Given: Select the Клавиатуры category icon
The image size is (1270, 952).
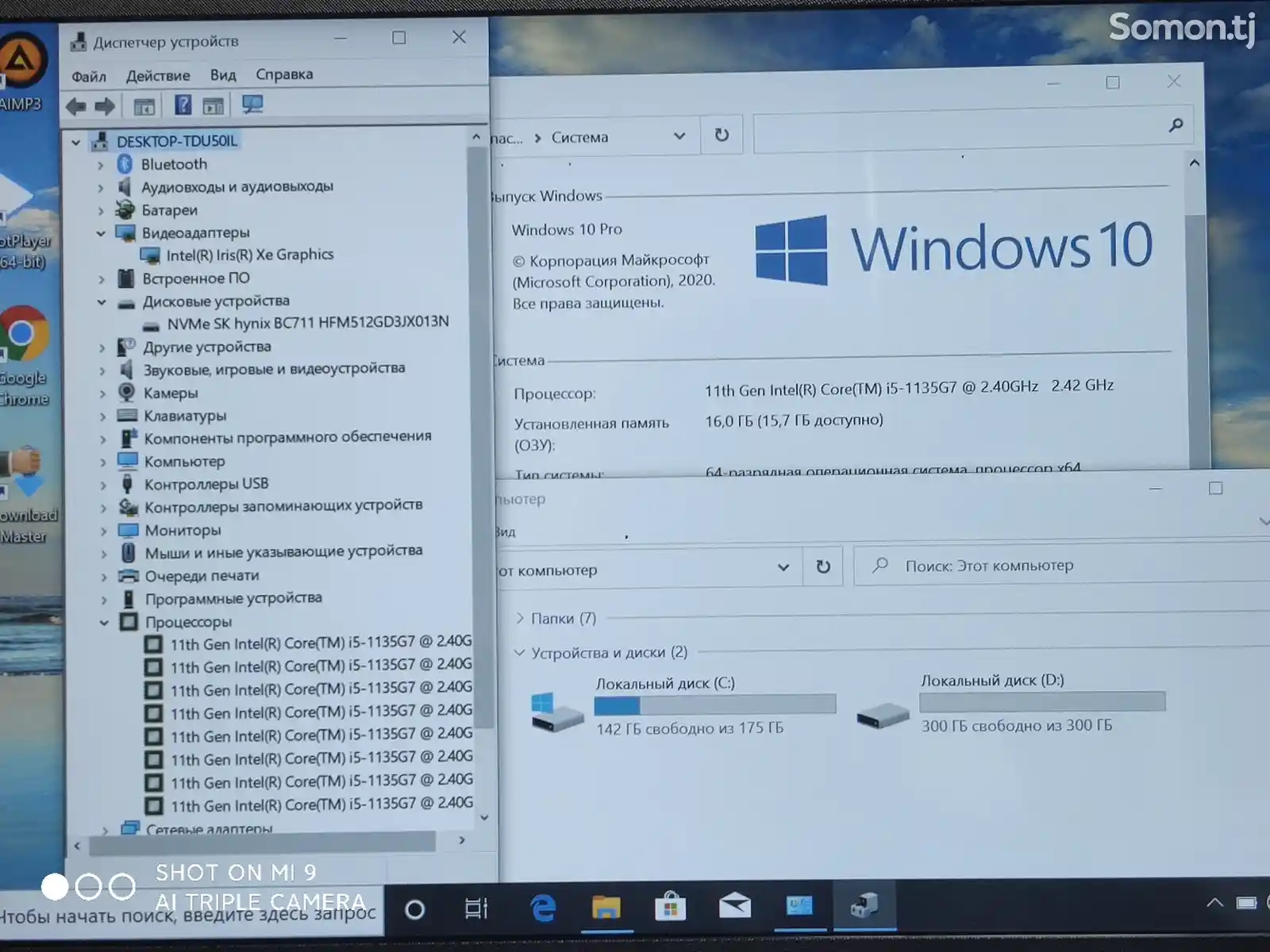Looking at the screenshot, I should pos(127,415).
